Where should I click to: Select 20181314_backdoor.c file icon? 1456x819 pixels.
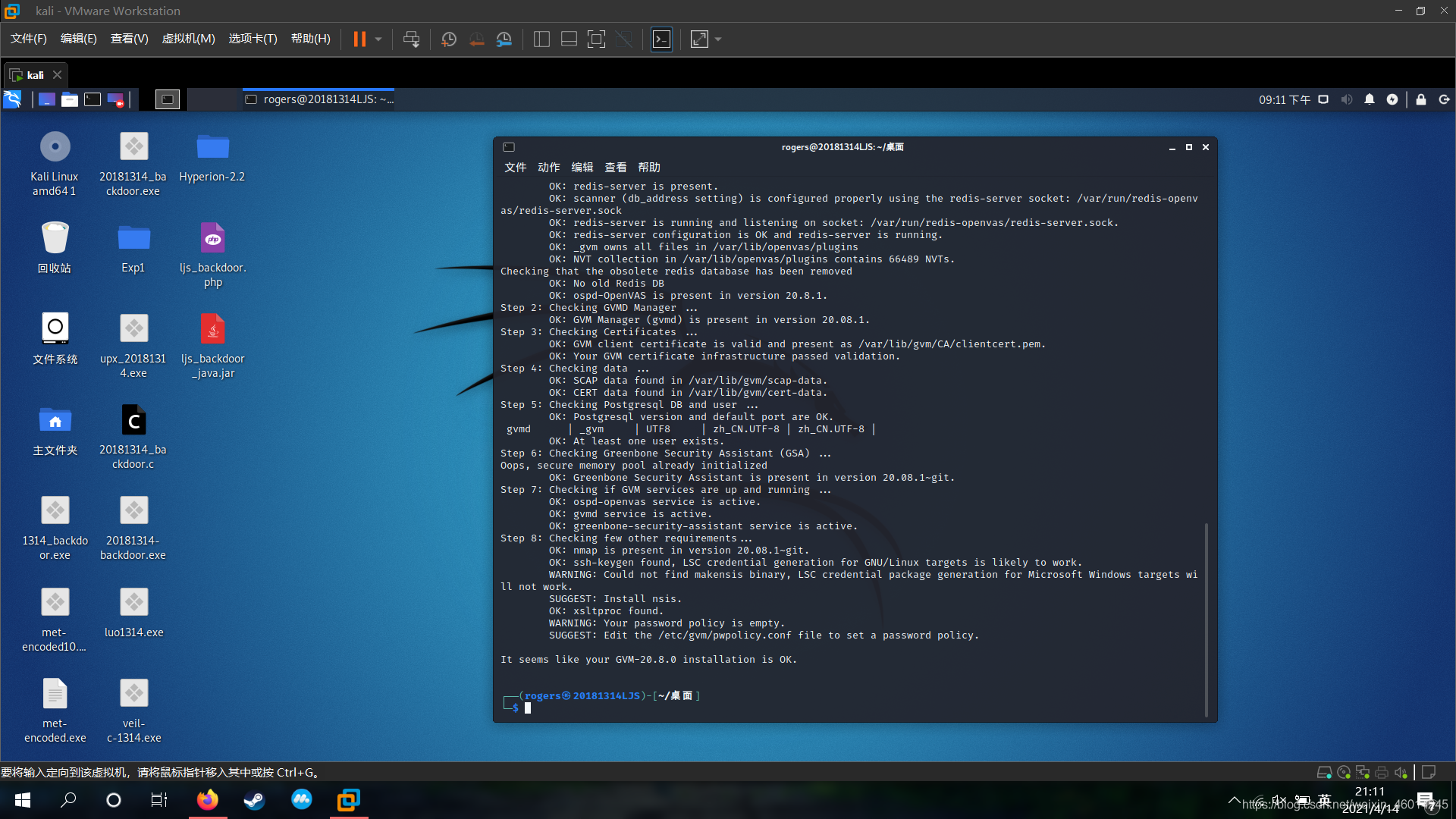pos(133,437)
